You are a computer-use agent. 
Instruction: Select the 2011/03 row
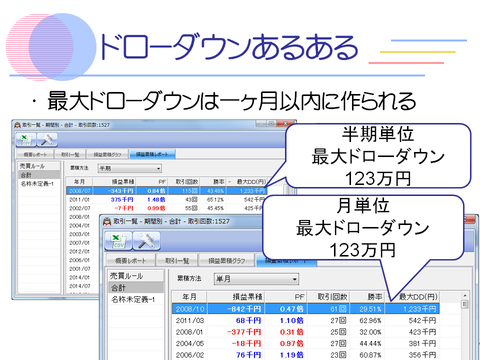point(306,320)
